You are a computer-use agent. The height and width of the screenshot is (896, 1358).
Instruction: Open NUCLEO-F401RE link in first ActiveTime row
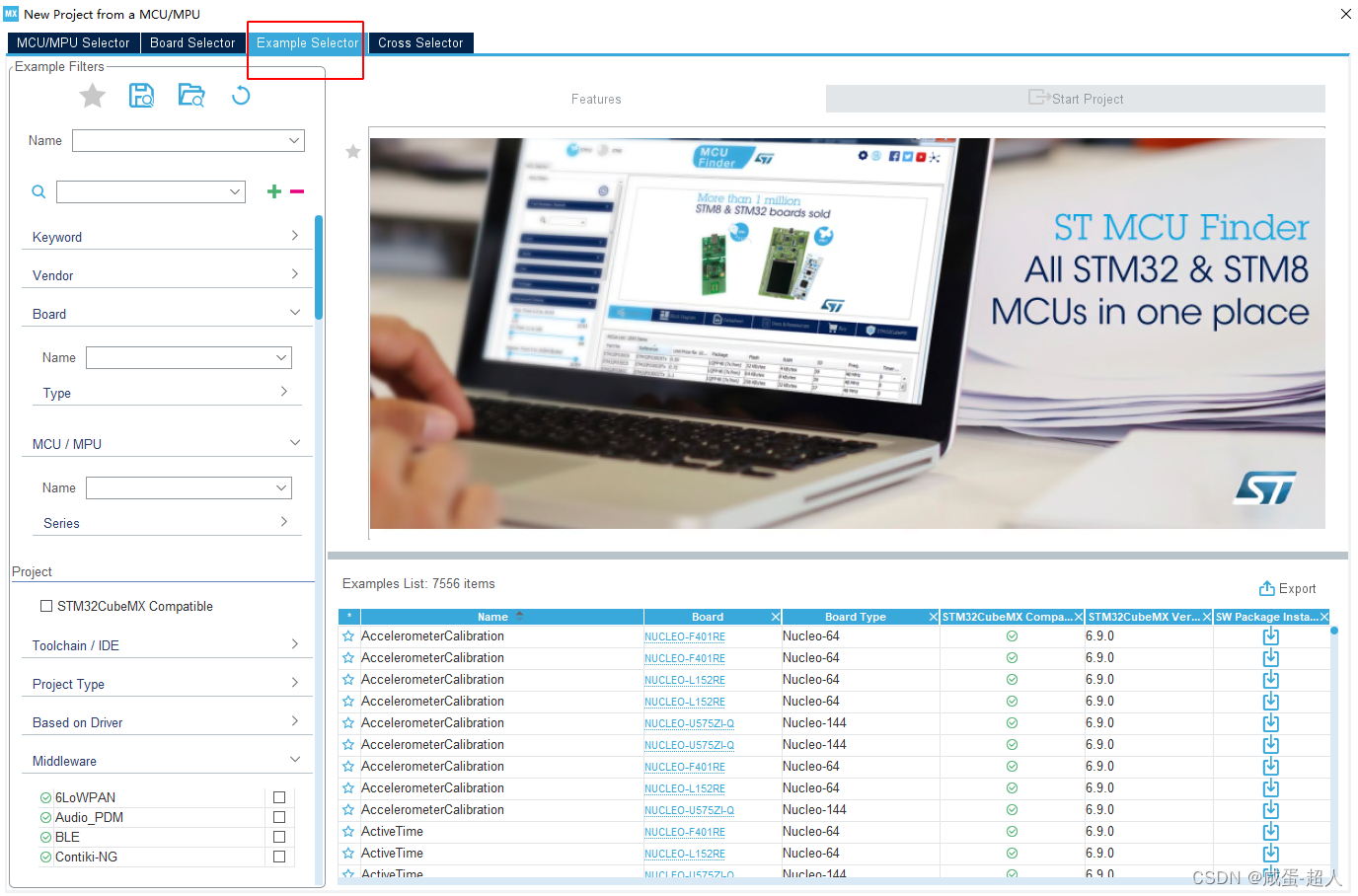coord(685,832)
